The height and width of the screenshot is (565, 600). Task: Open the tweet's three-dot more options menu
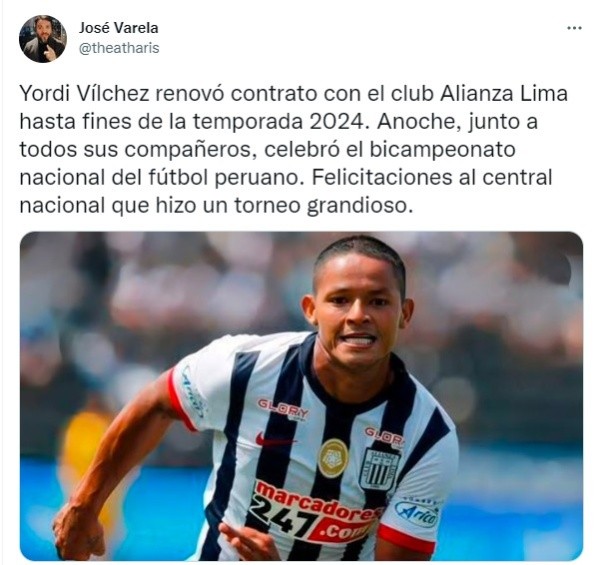click(574, 28)
